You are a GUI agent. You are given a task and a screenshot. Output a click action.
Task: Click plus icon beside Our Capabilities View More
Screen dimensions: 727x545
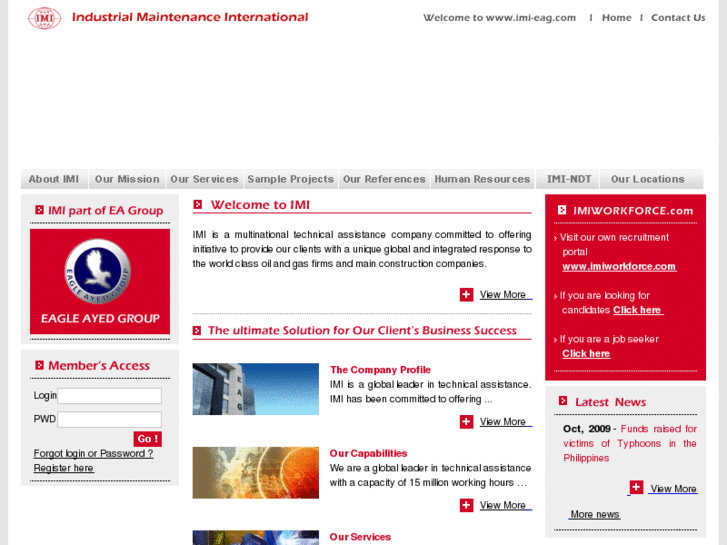pyautogui.click(x=466, y=505)
